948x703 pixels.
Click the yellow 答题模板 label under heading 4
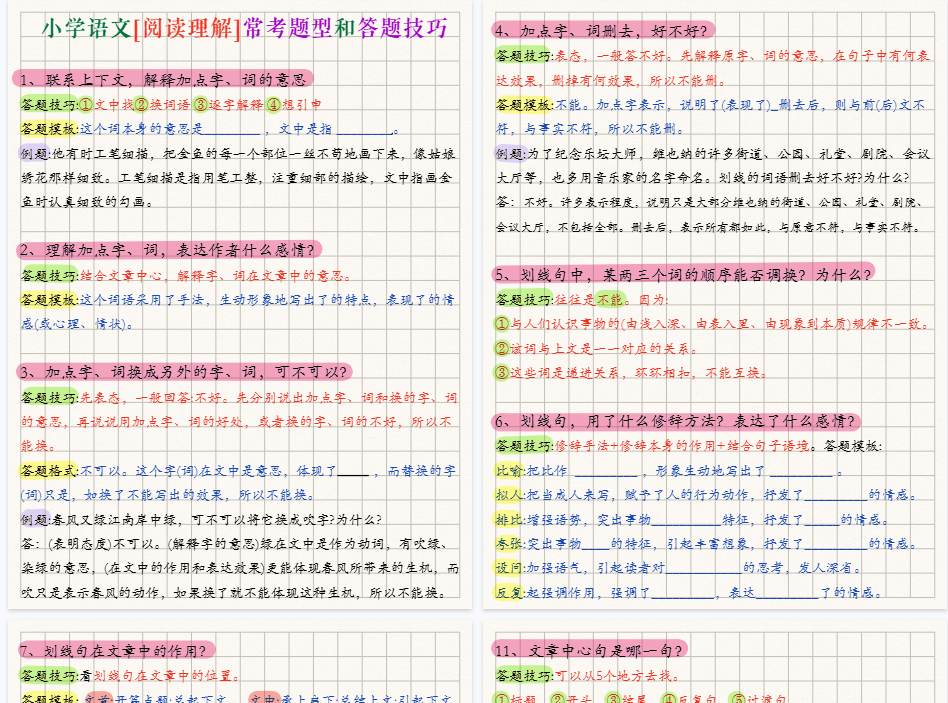(x=524, y=104)
